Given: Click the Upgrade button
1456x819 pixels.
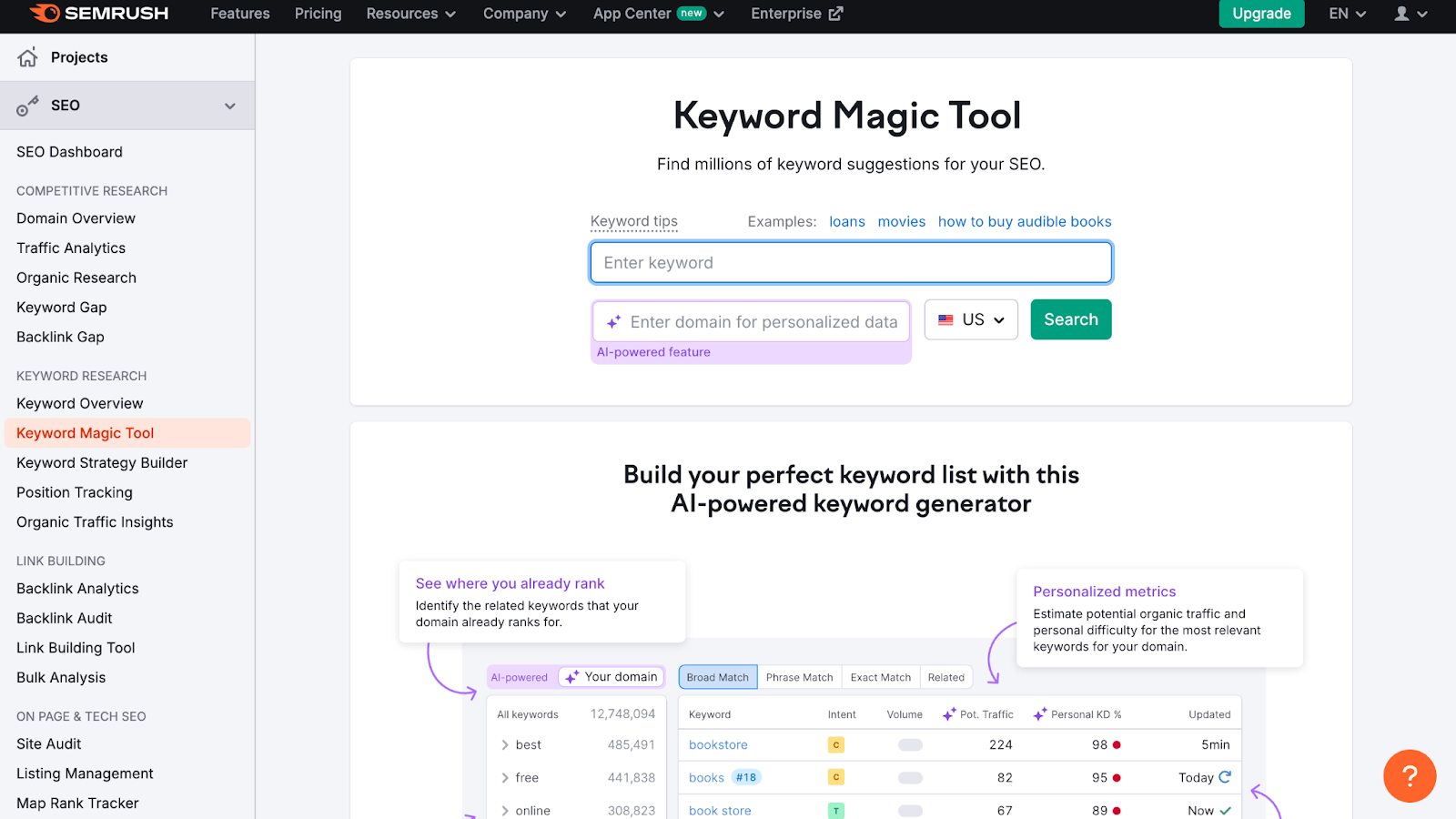Looking at the screenshot, I should [1261, 14].
